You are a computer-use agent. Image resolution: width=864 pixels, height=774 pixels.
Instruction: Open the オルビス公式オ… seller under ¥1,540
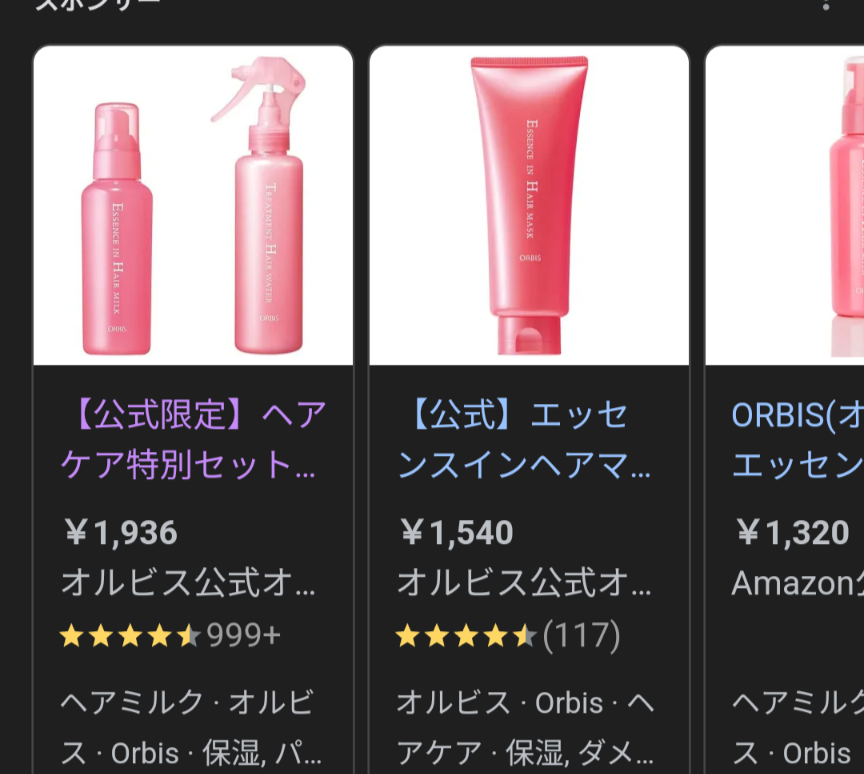tap(524, 583)
